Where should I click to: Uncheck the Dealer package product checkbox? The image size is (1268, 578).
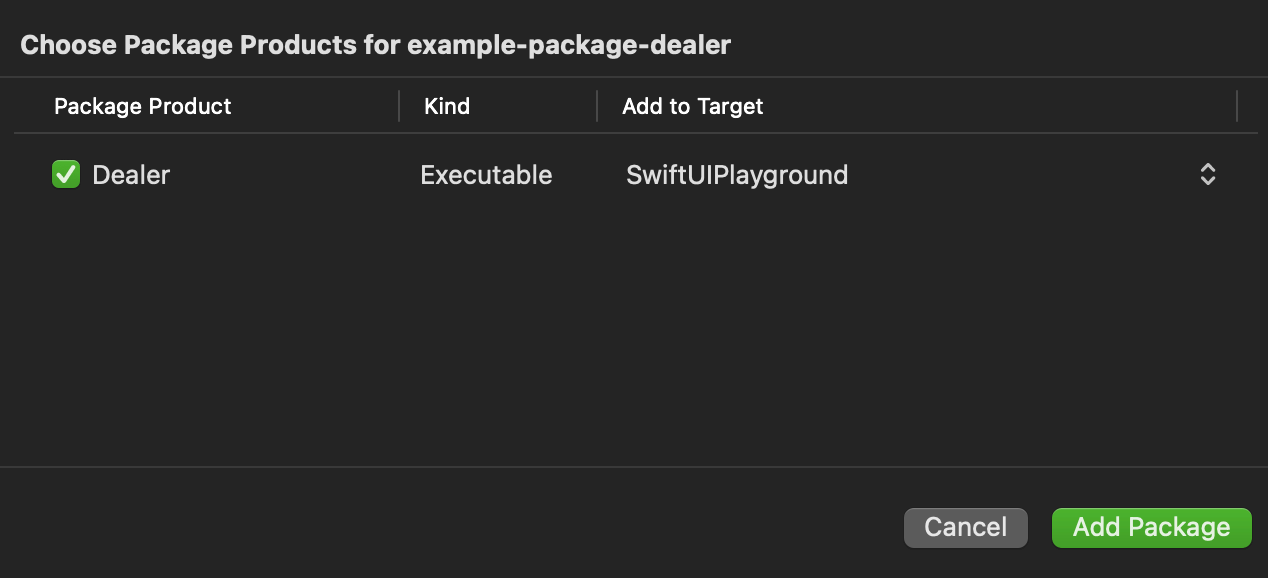tap(65, 175)
